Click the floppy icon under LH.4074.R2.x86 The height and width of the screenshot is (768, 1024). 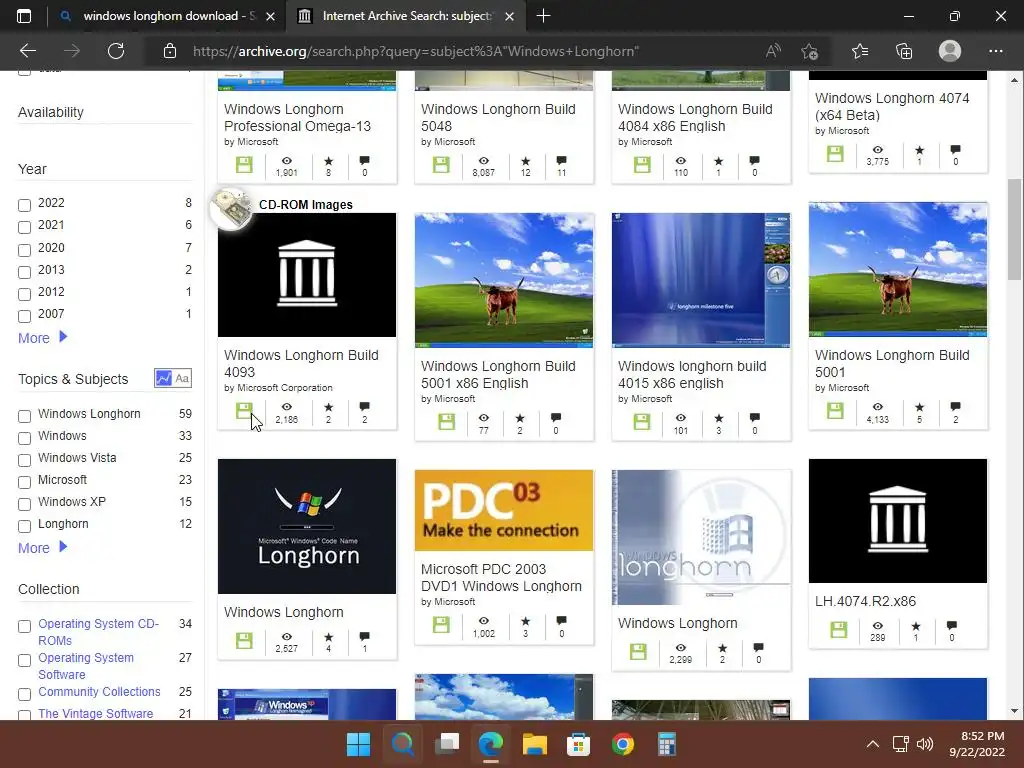(x=839, y=630)
